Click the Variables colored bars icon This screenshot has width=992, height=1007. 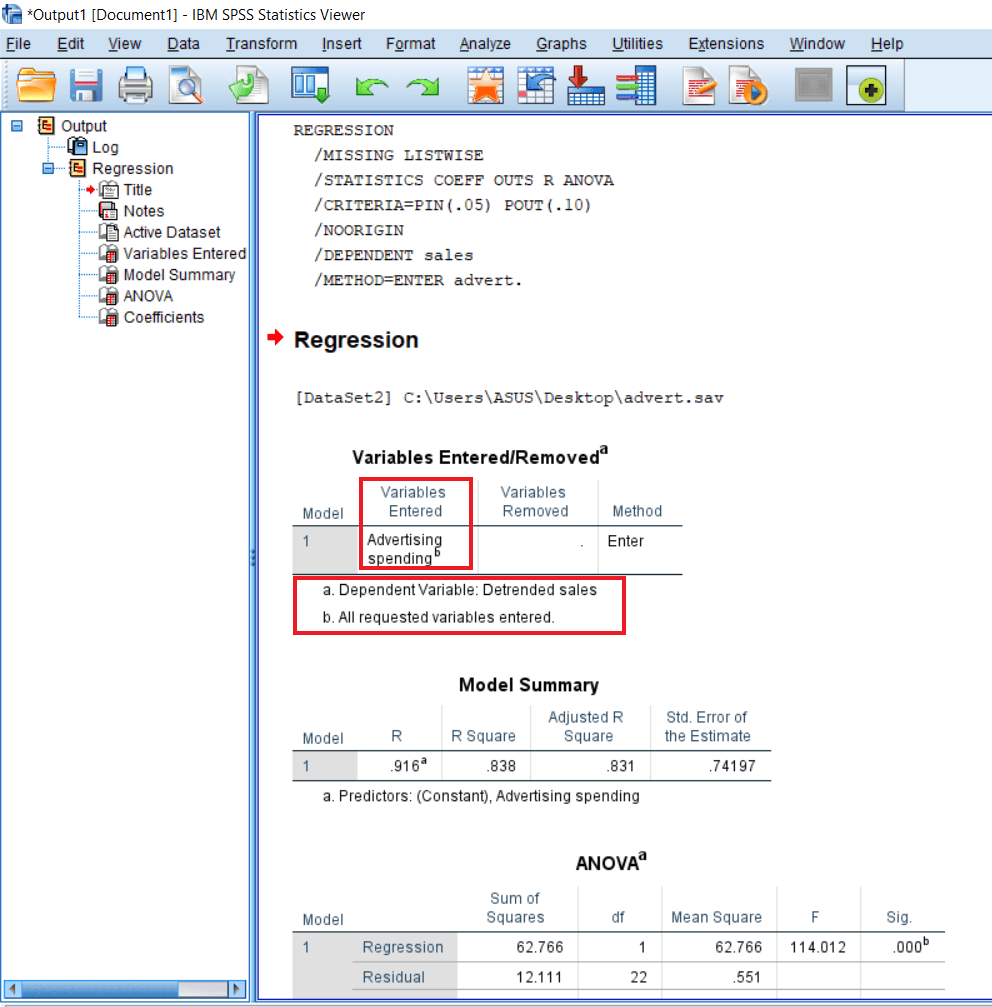[x=636, y=85]
